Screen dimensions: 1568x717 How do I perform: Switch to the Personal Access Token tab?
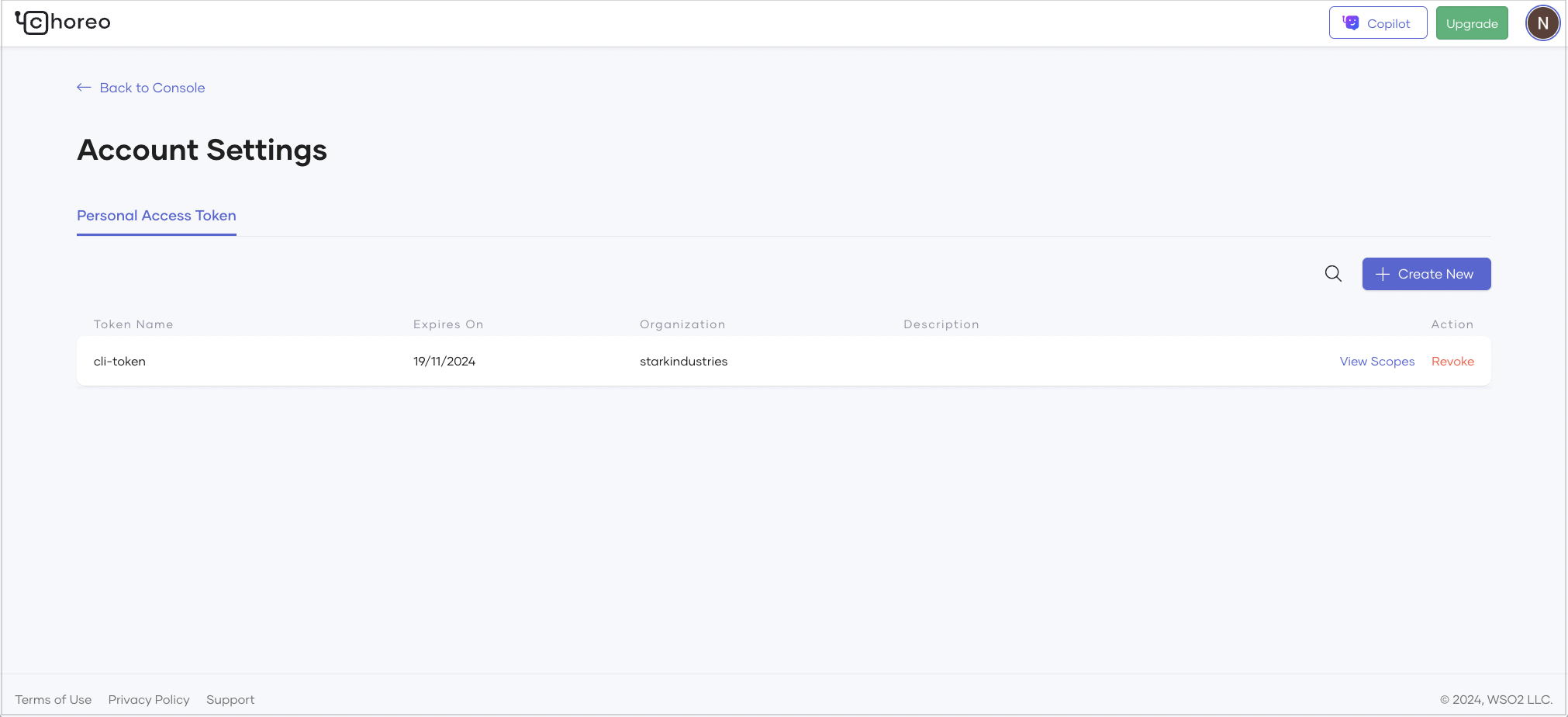(x=156, y=215)
